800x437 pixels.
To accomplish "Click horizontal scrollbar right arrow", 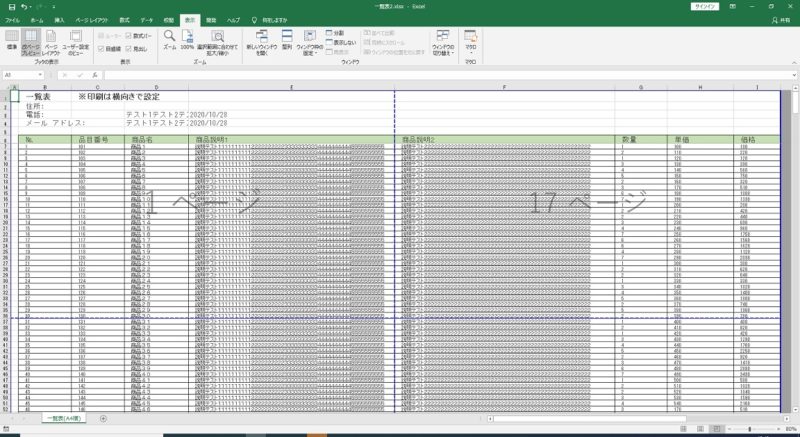I will pos(789,419).
